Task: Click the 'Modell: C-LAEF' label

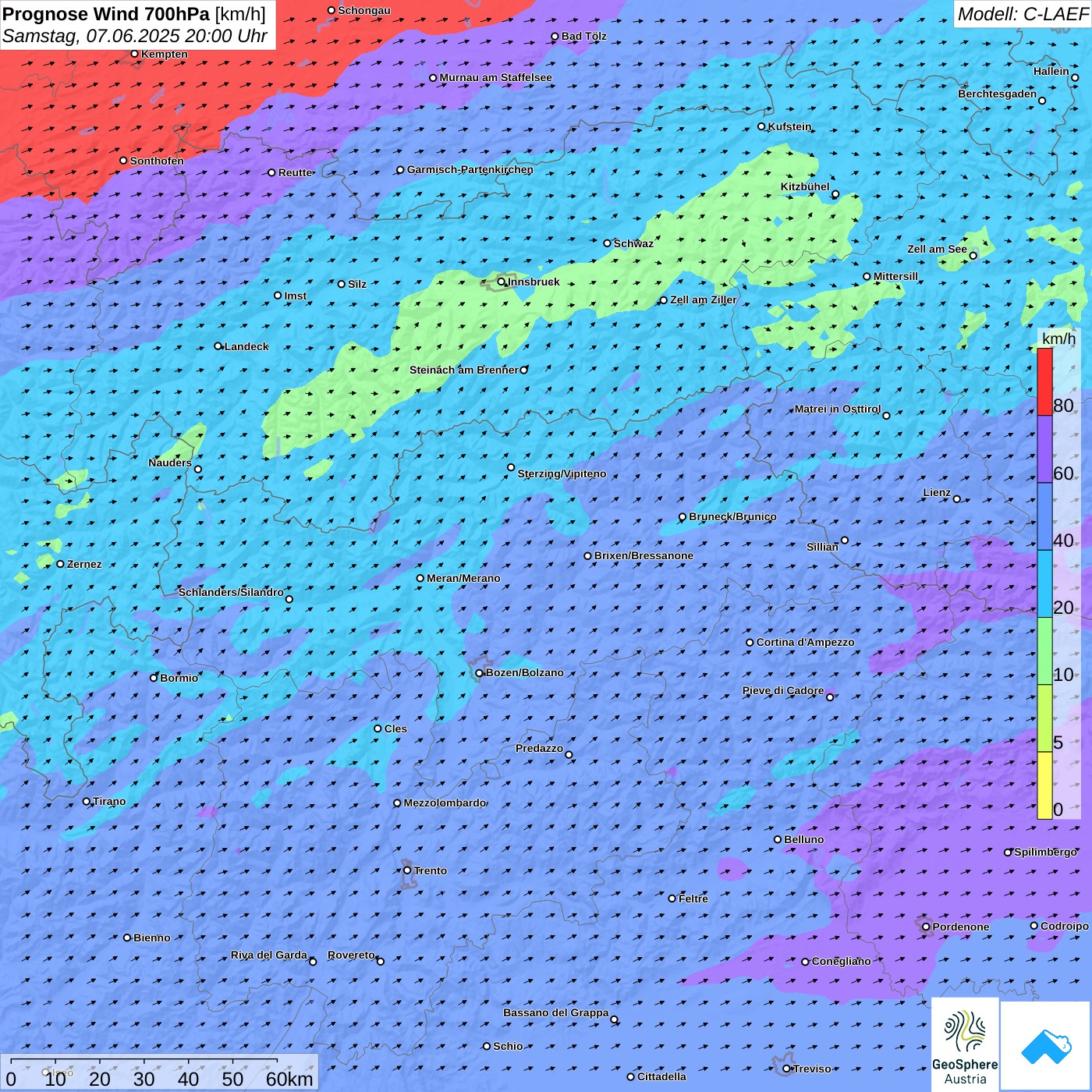Action: (x=1023, y=14)
